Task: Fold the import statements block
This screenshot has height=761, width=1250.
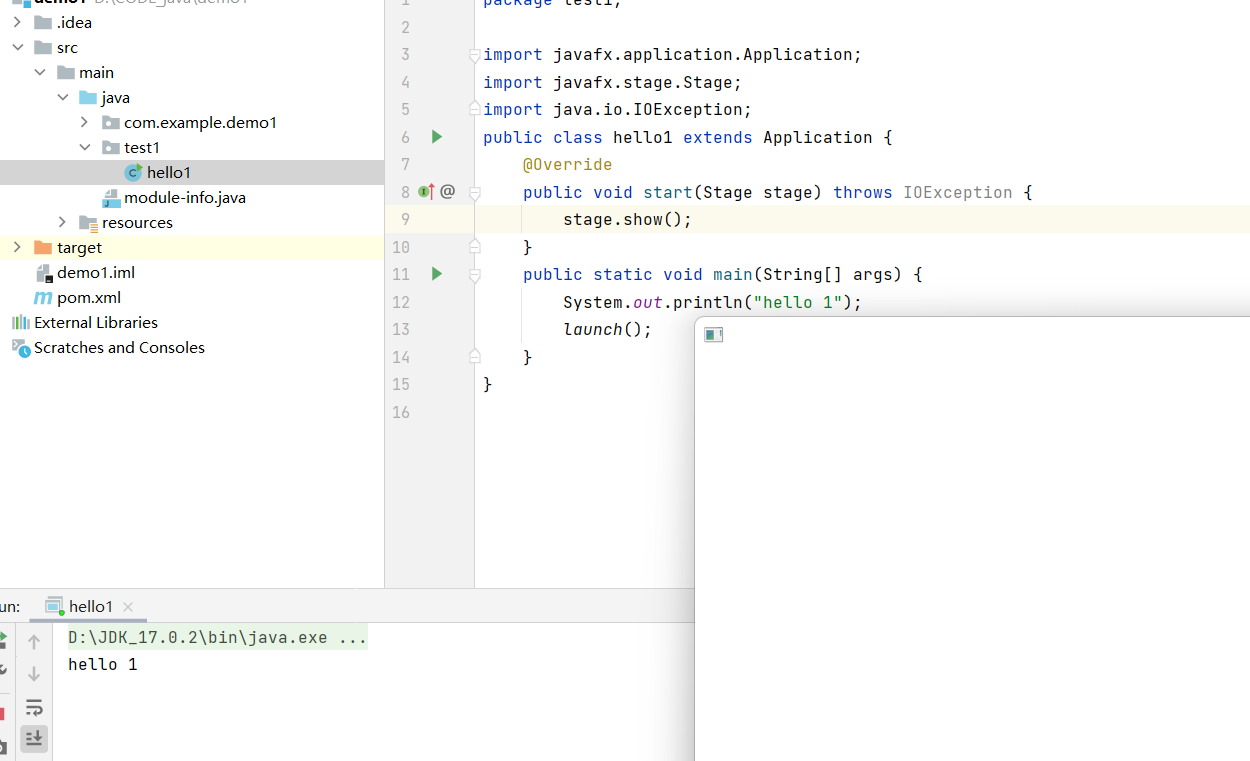Action: coord(475,55)
